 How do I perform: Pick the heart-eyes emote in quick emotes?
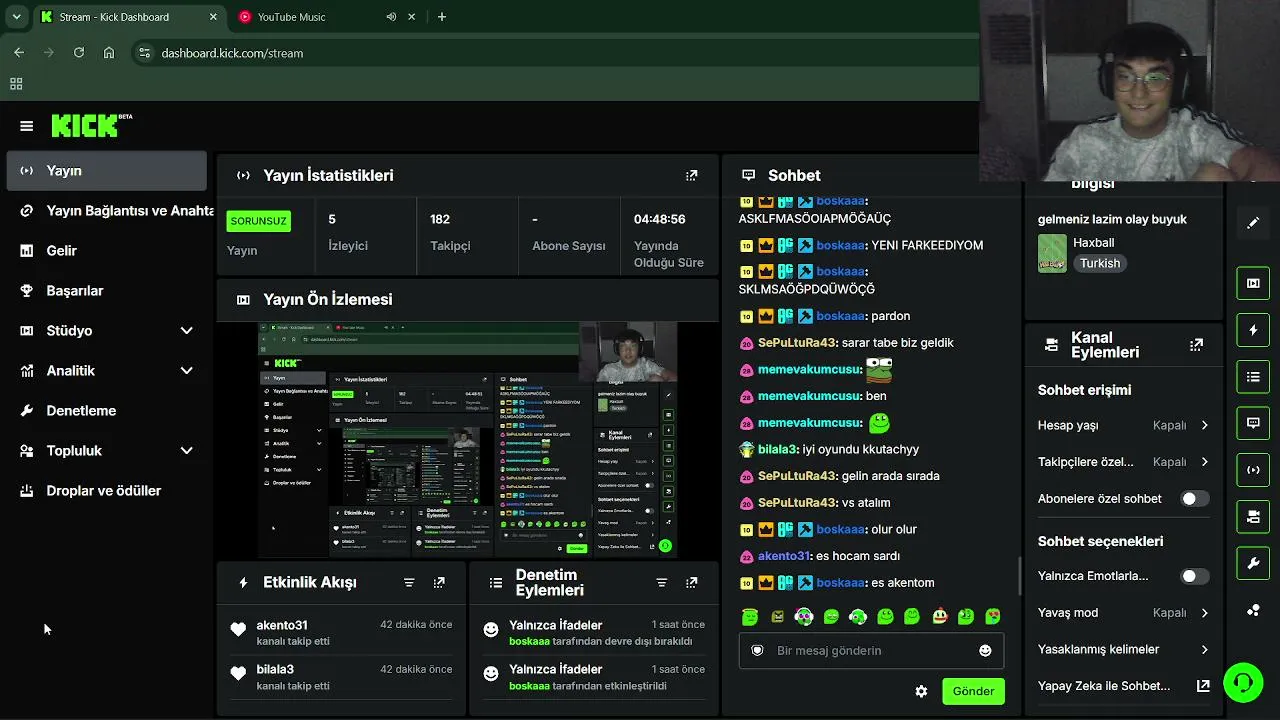tap(993, 617)
